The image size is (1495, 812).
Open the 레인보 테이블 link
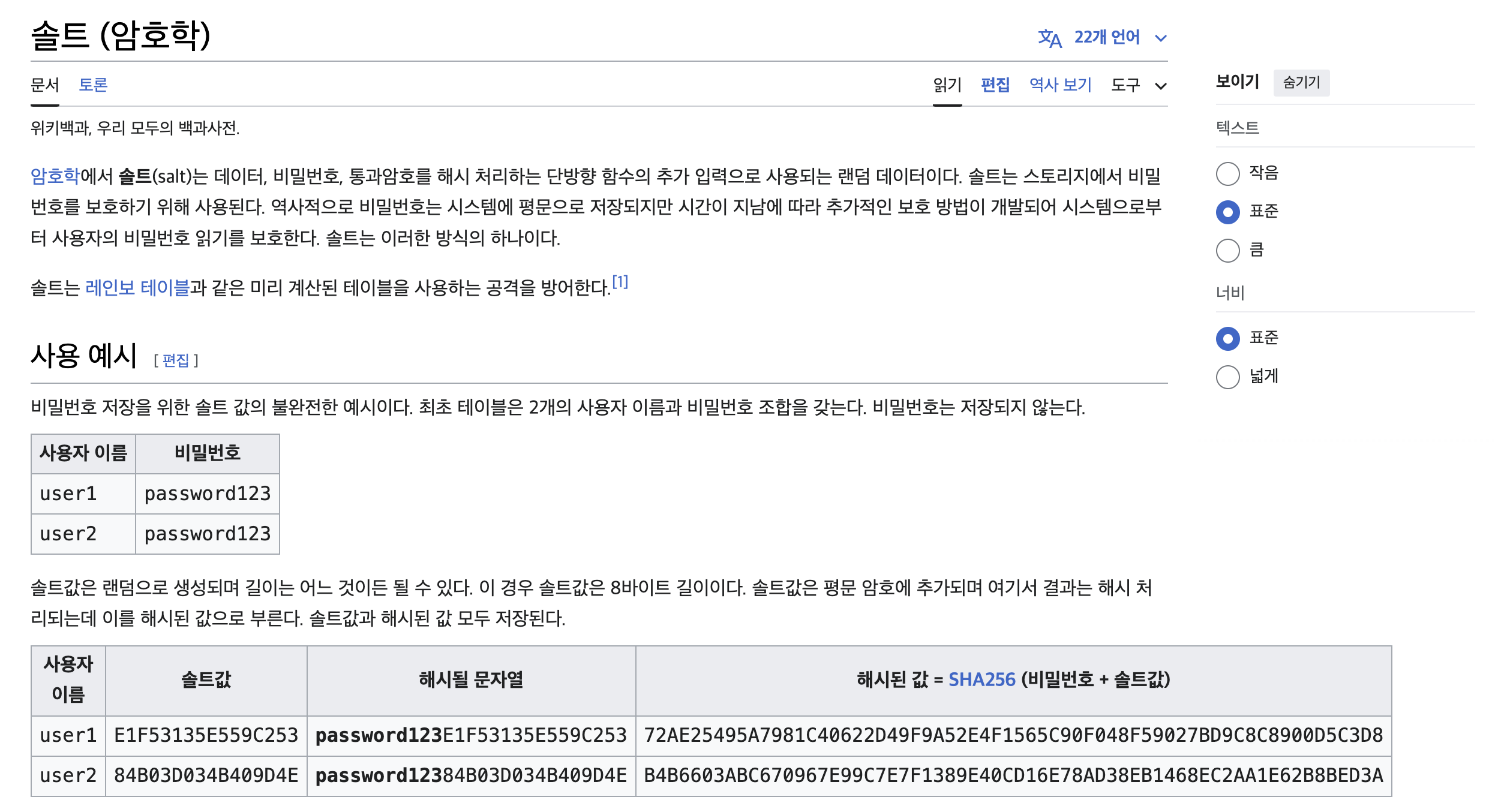point(137,288)
